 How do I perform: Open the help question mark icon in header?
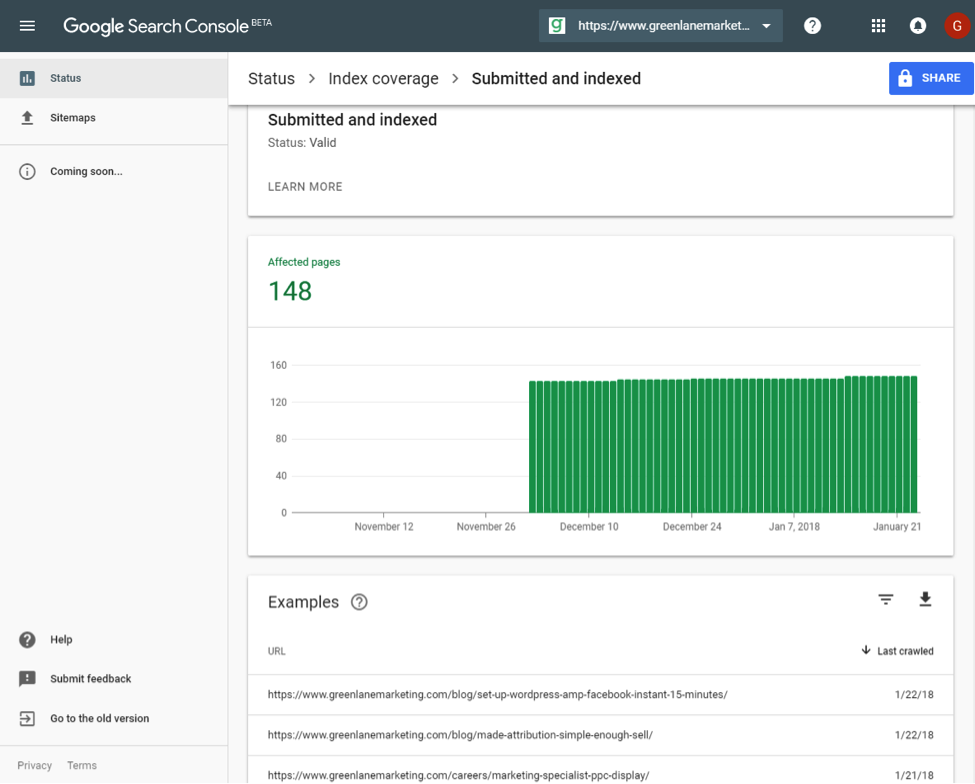[x=812, y=25]
